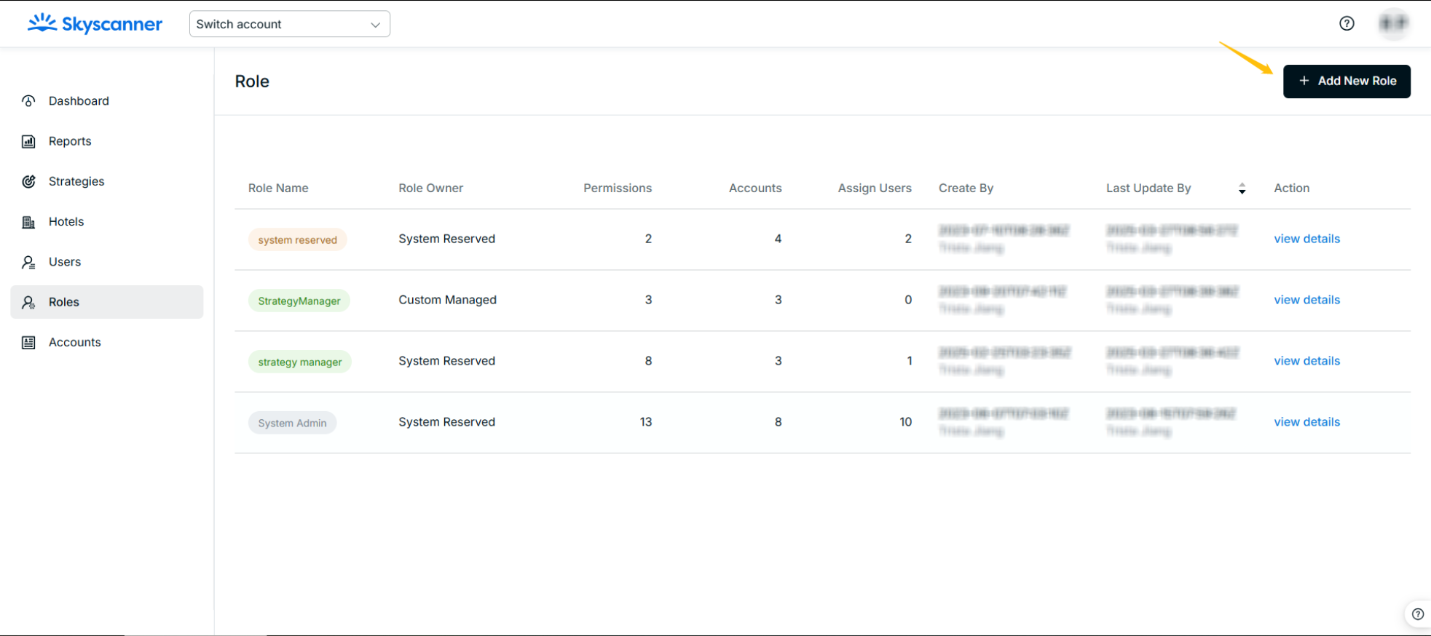This screenshot has width=1431, height=636.
Task: Click assign users value 10
Action: coord(905,422)
